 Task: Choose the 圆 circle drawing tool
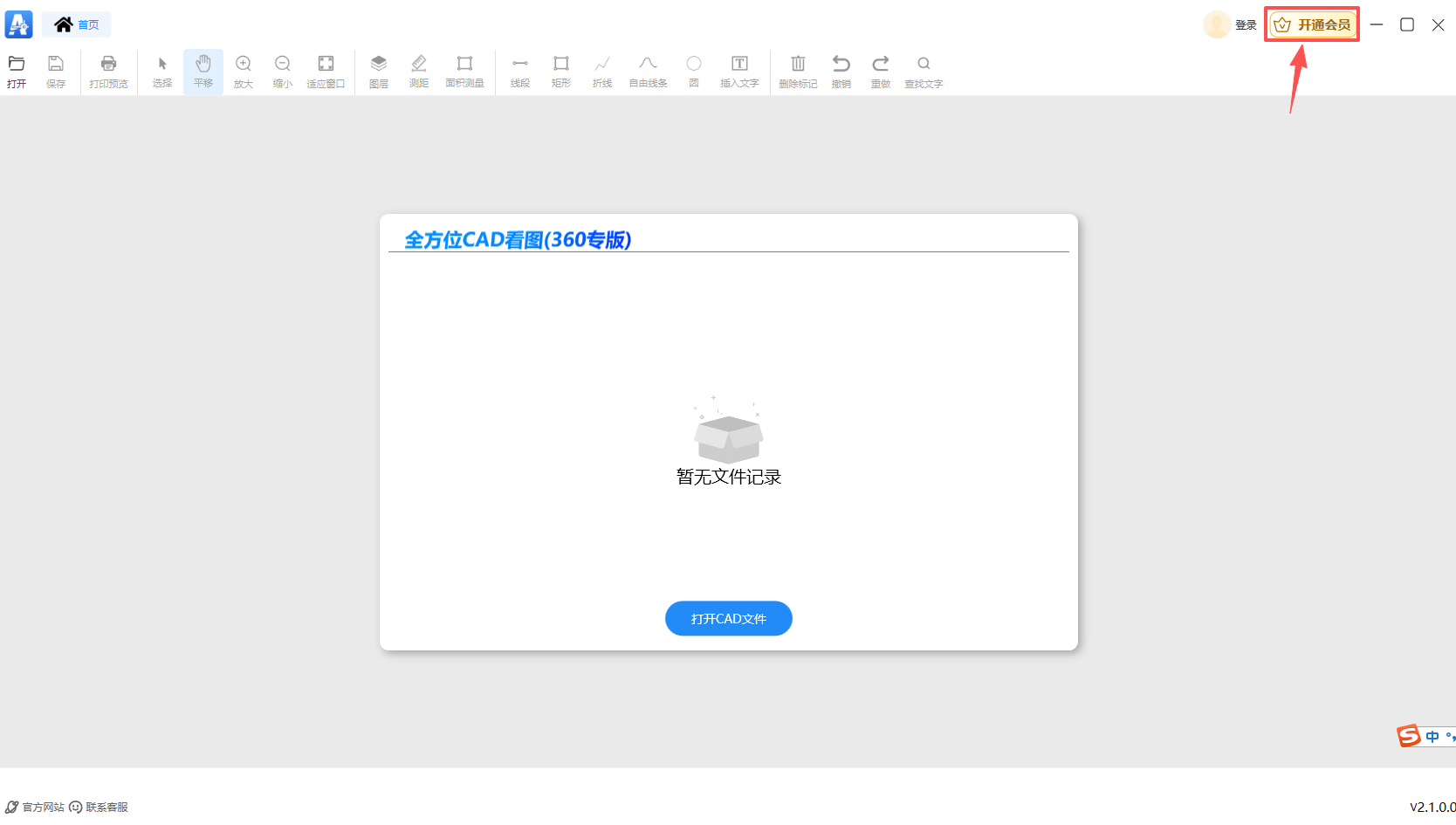(693, 72)
